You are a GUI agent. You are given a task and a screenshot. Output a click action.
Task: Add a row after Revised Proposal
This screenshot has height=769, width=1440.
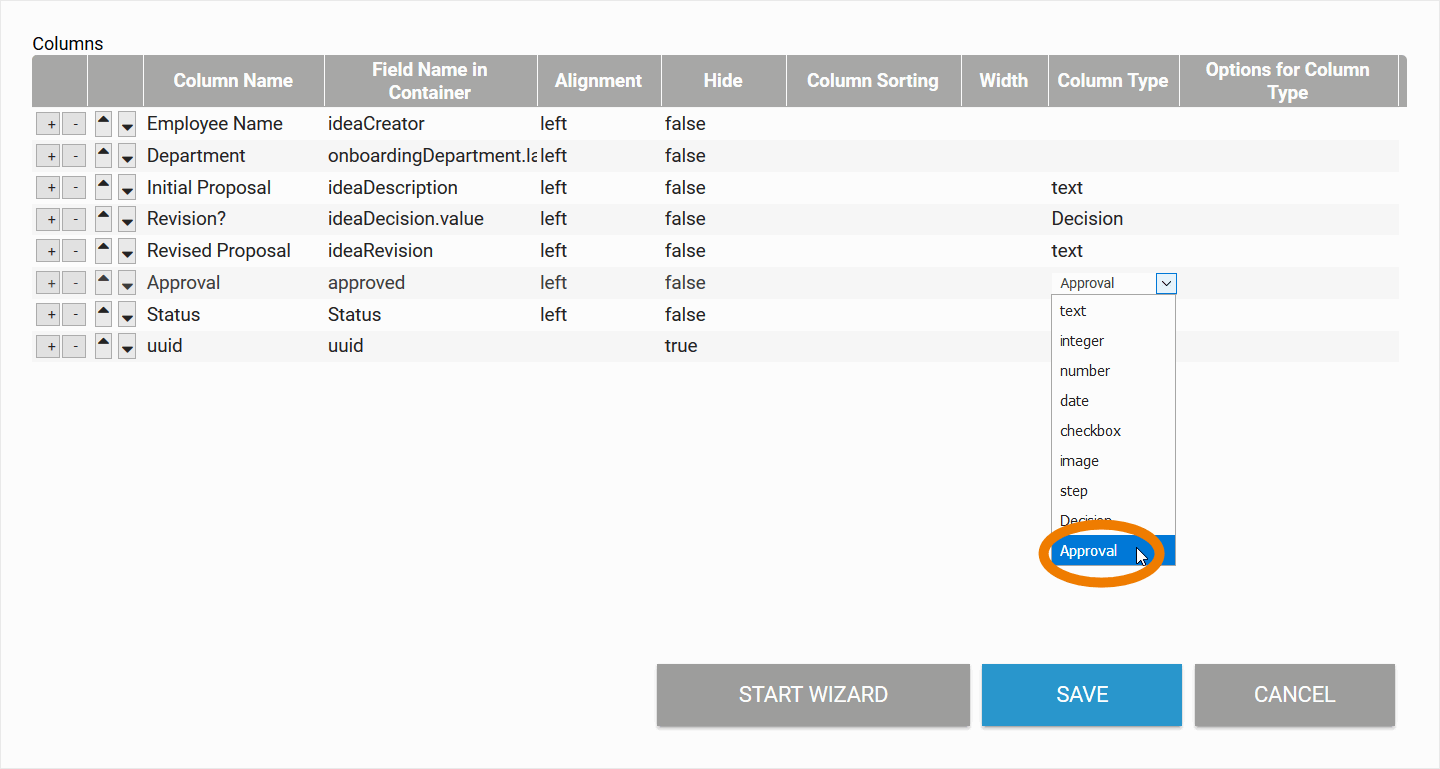(x=48, y=251)
